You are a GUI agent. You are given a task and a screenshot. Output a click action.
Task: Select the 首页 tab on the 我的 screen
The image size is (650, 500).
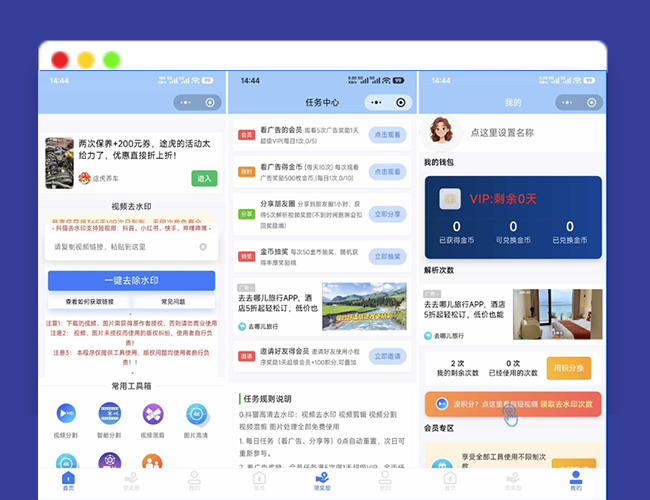(x=450, y=481)
